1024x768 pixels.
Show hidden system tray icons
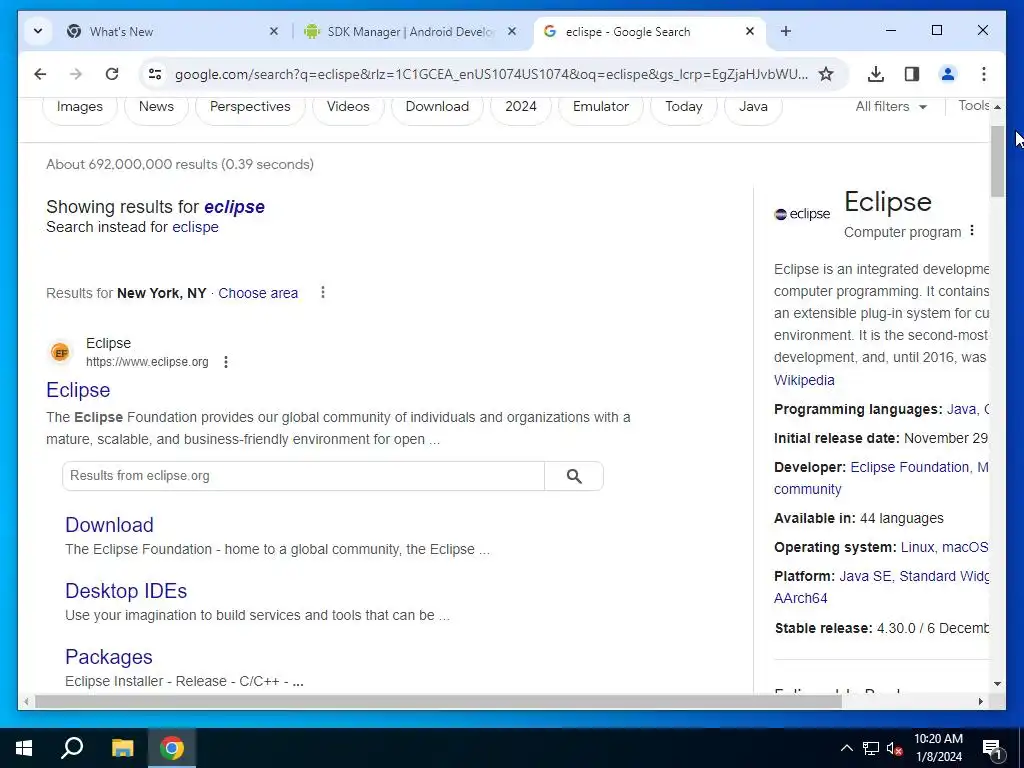846,748
